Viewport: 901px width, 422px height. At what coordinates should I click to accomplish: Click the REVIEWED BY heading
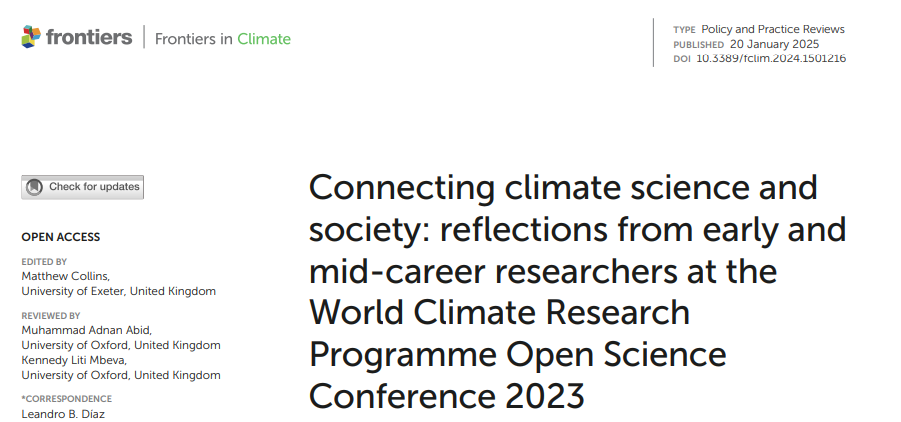point(50,316)
